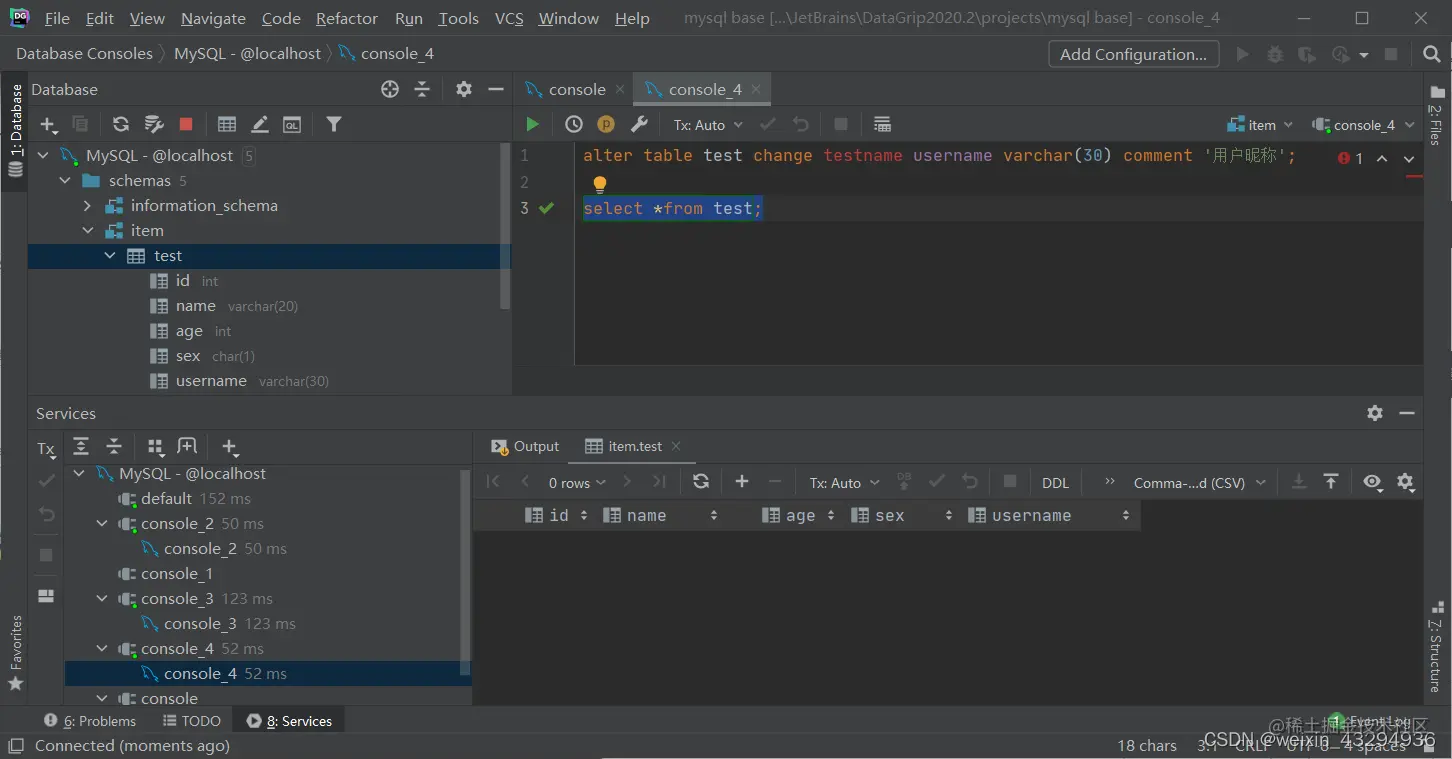Add a new row in result grid

coord(742,482)
